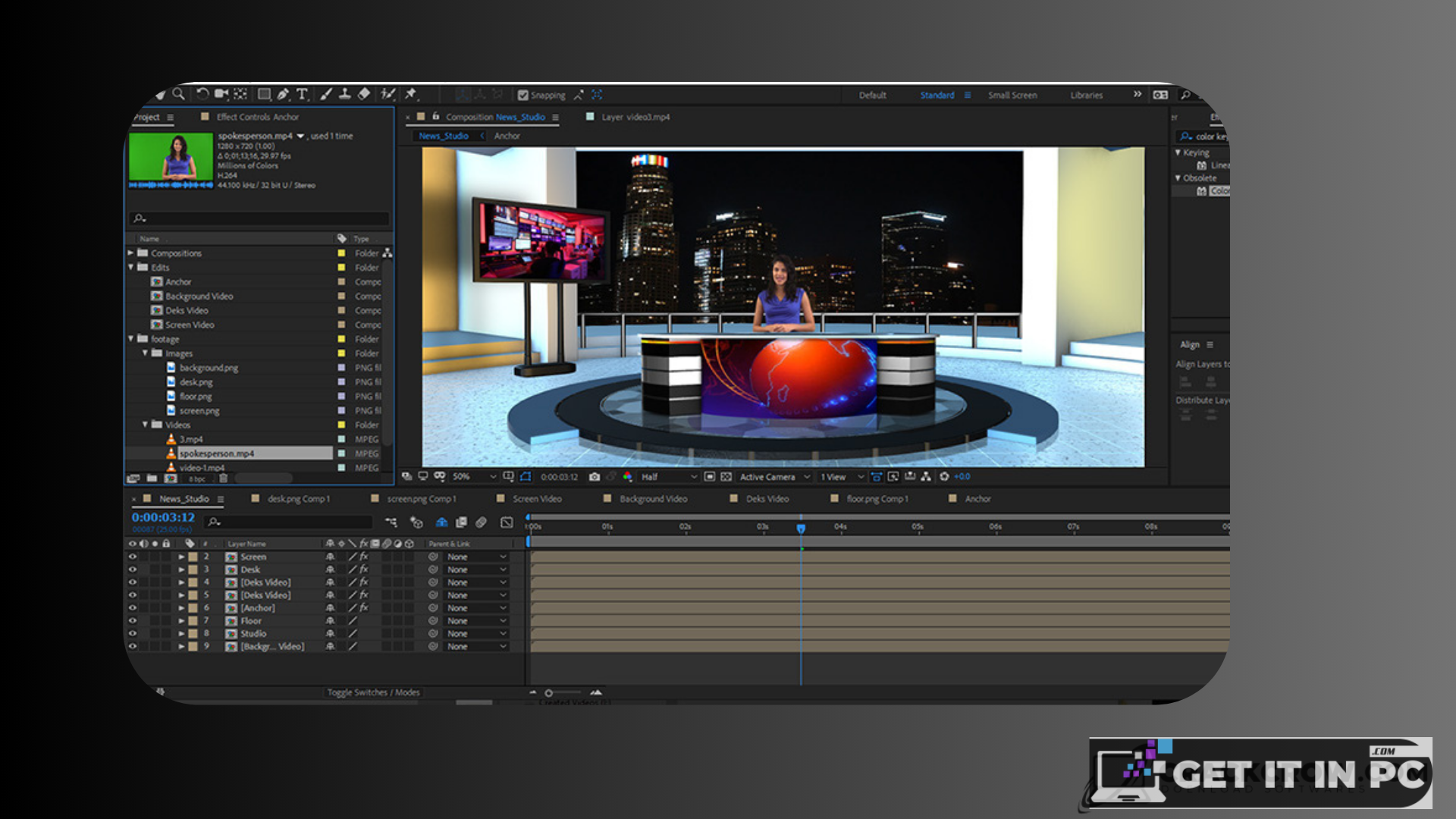This screenshot has width=1456, height=819.
Task: Open Background Video timeline tab
Action: coord(653,499)
